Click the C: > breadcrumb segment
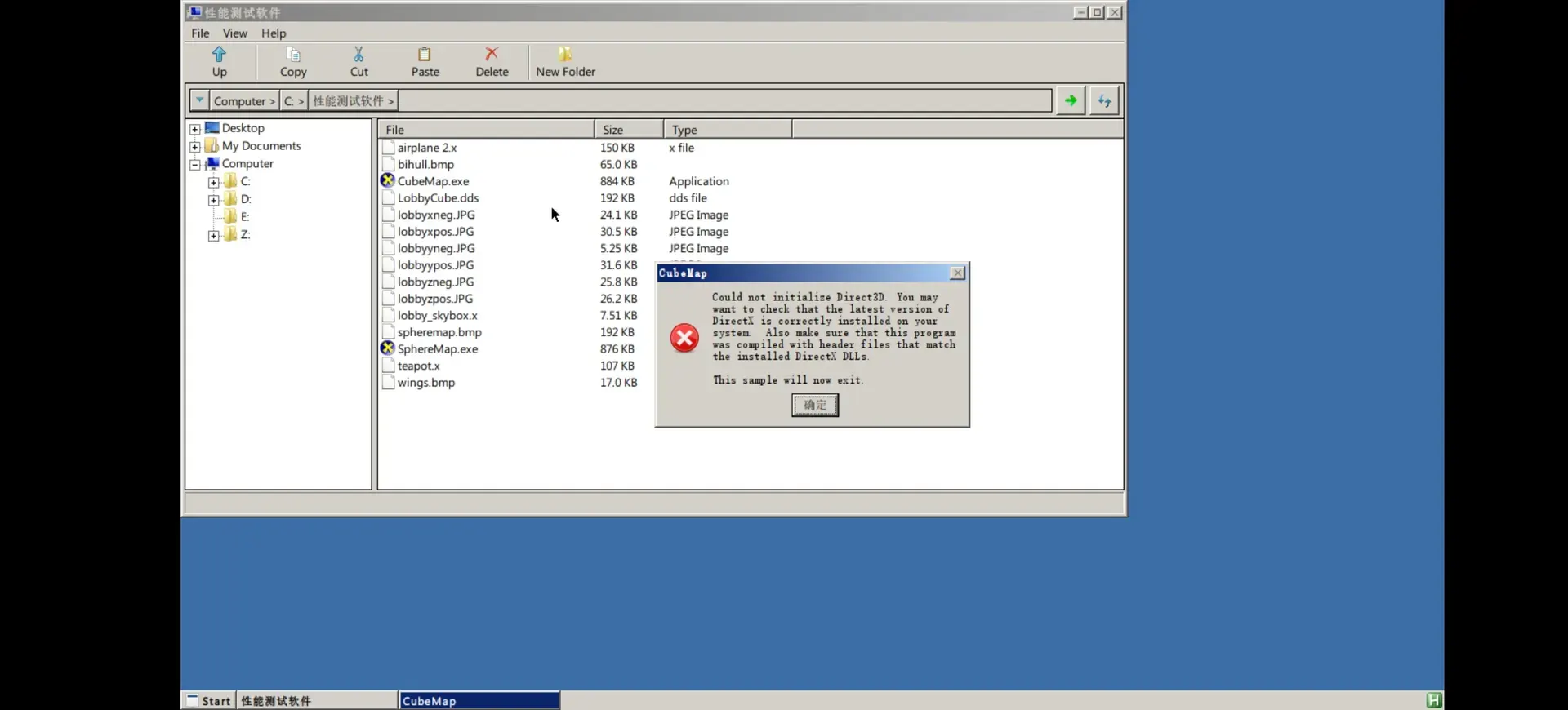Viewport: 1568px width, 710px height. pos(293,101)
